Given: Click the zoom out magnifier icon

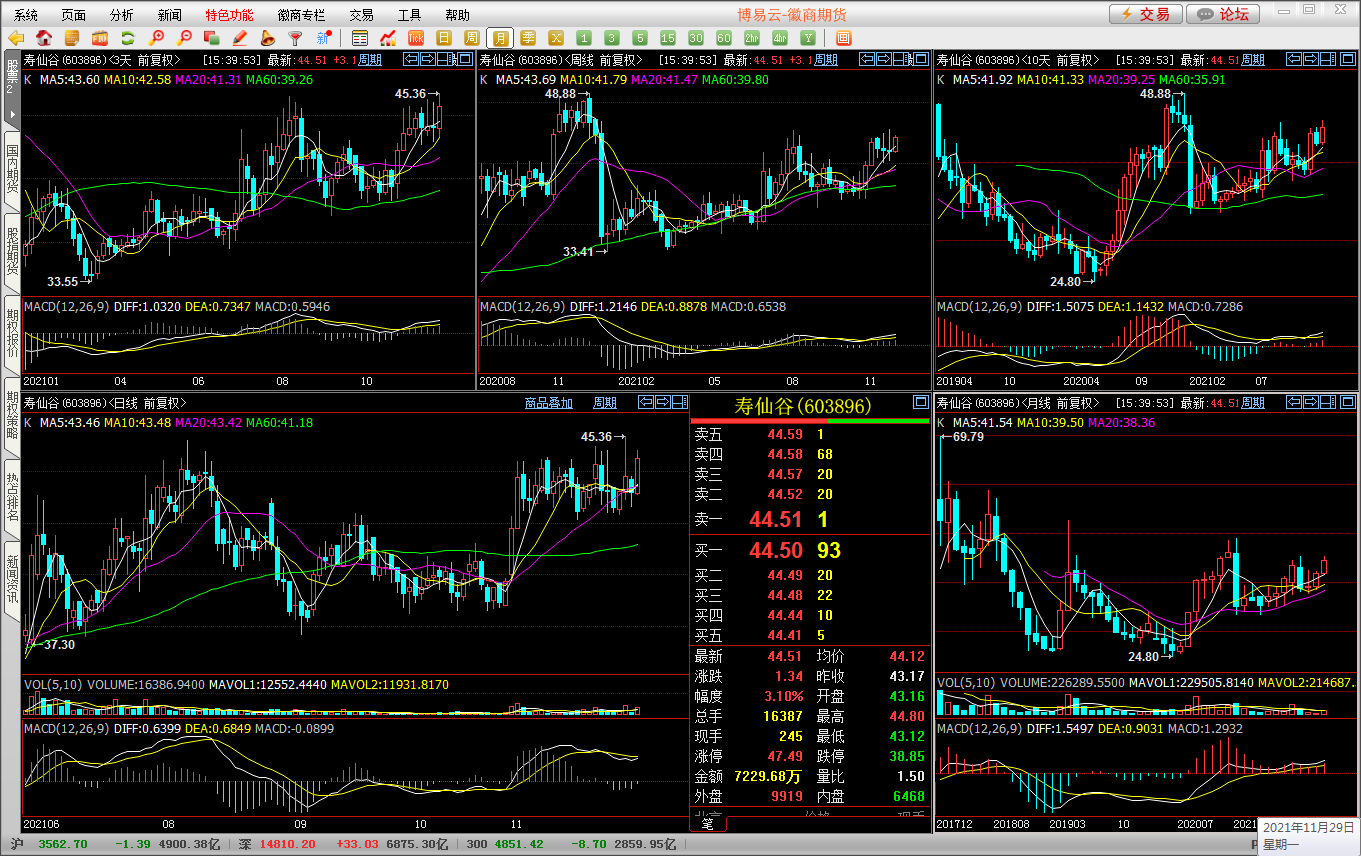Looking at the screenshot, I should pos(184,38).
